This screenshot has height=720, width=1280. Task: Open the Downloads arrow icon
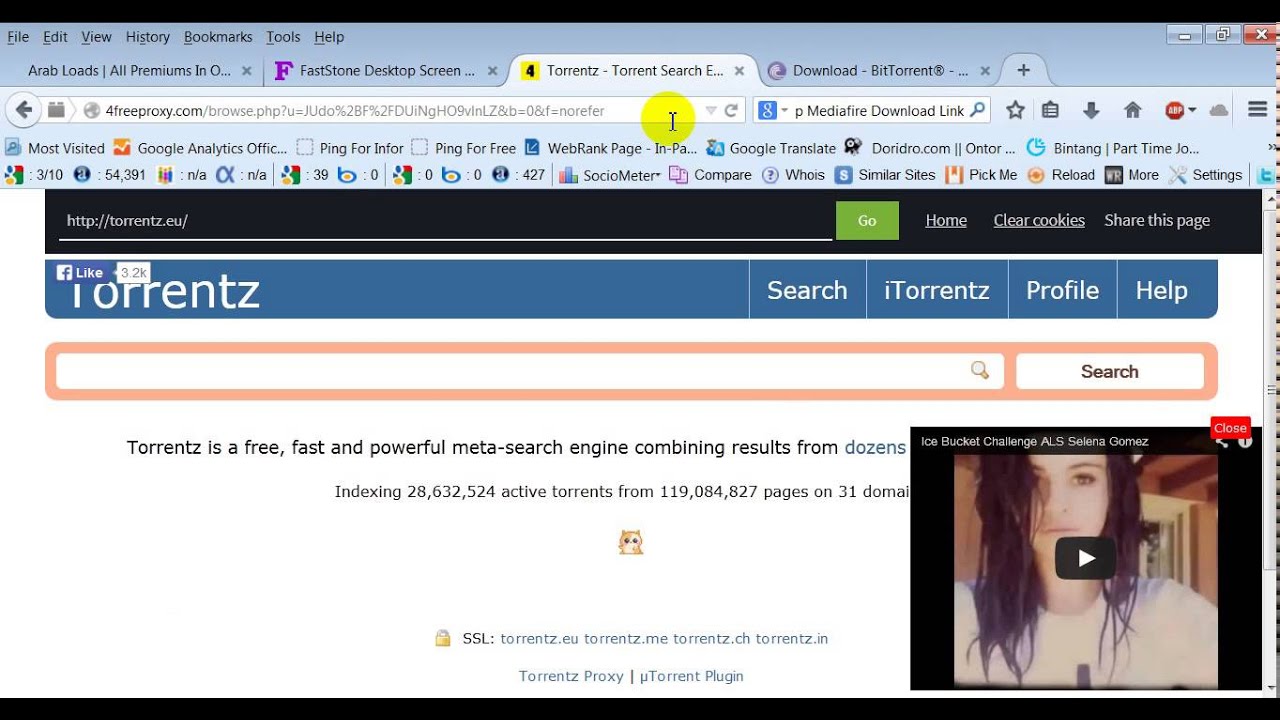coord(1091,110)
